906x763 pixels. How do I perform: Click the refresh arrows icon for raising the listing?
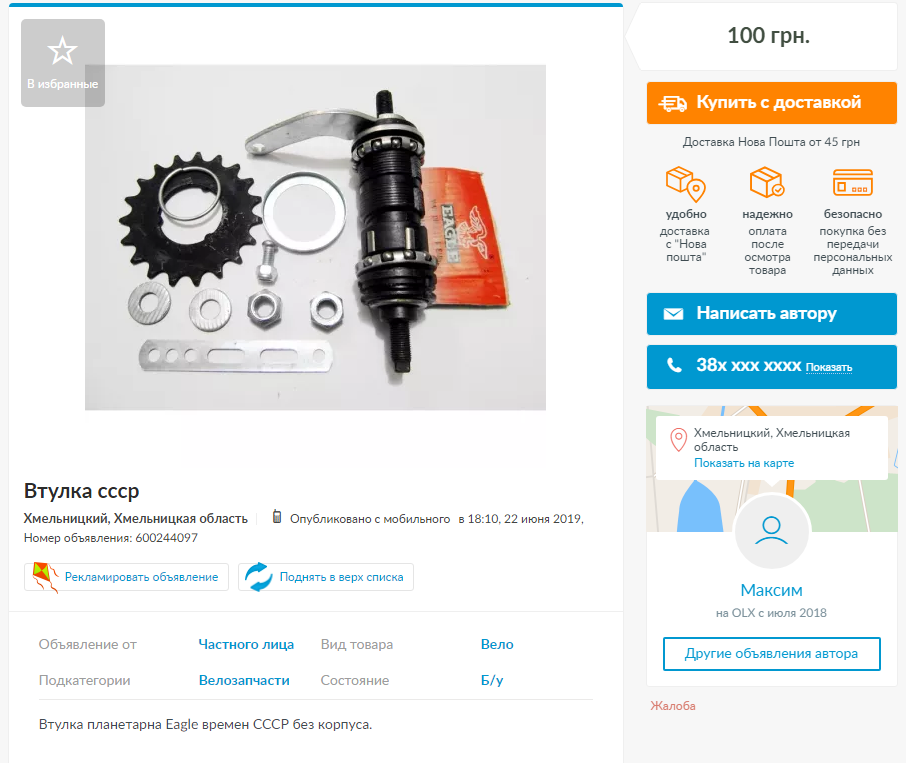258,577
